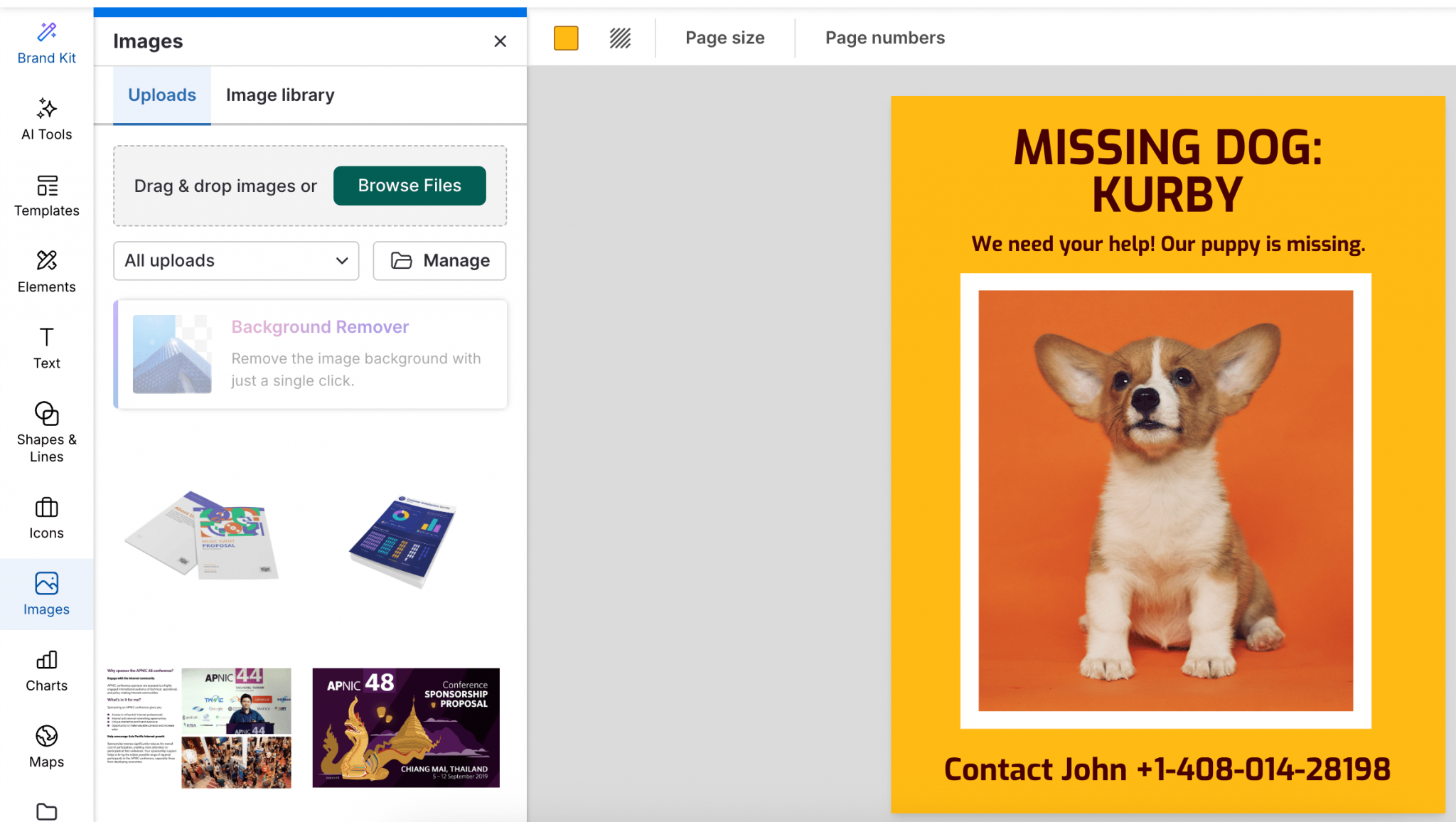Click the yellow background color swatch
Viewport: 1456px width, 822px height.
tap(566, 38)
